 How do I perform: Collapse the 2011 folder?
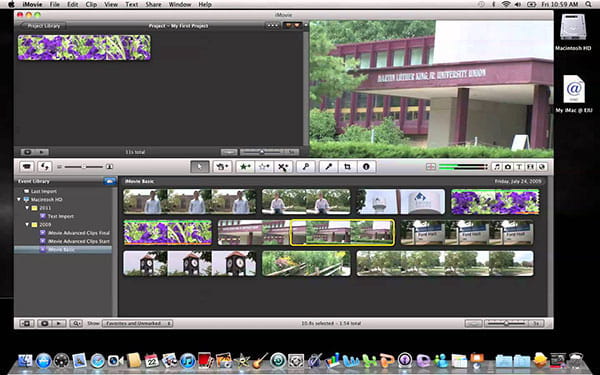tap(27, 208)
